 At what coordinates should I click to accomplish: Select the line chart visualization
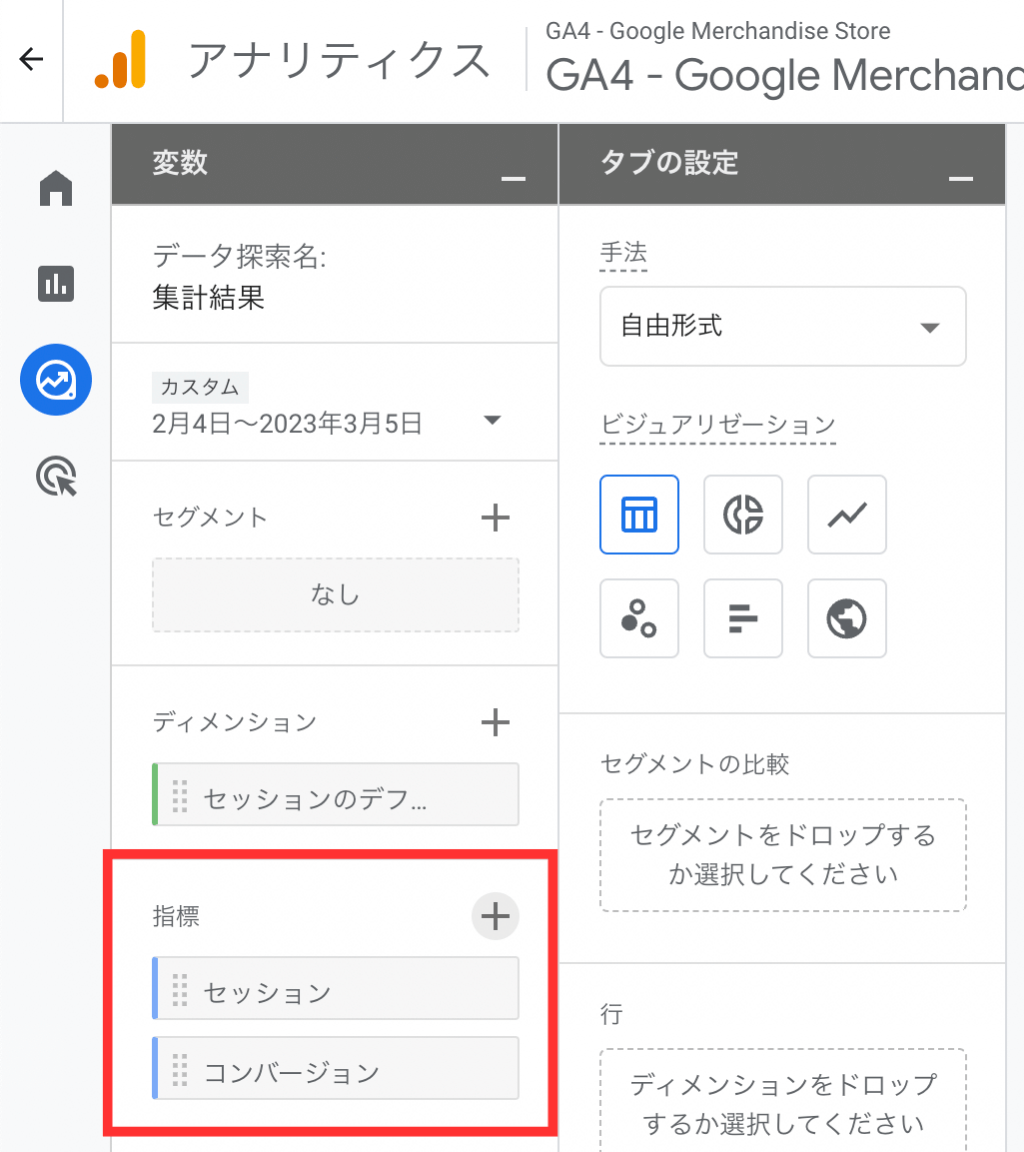tap(847, 514)
